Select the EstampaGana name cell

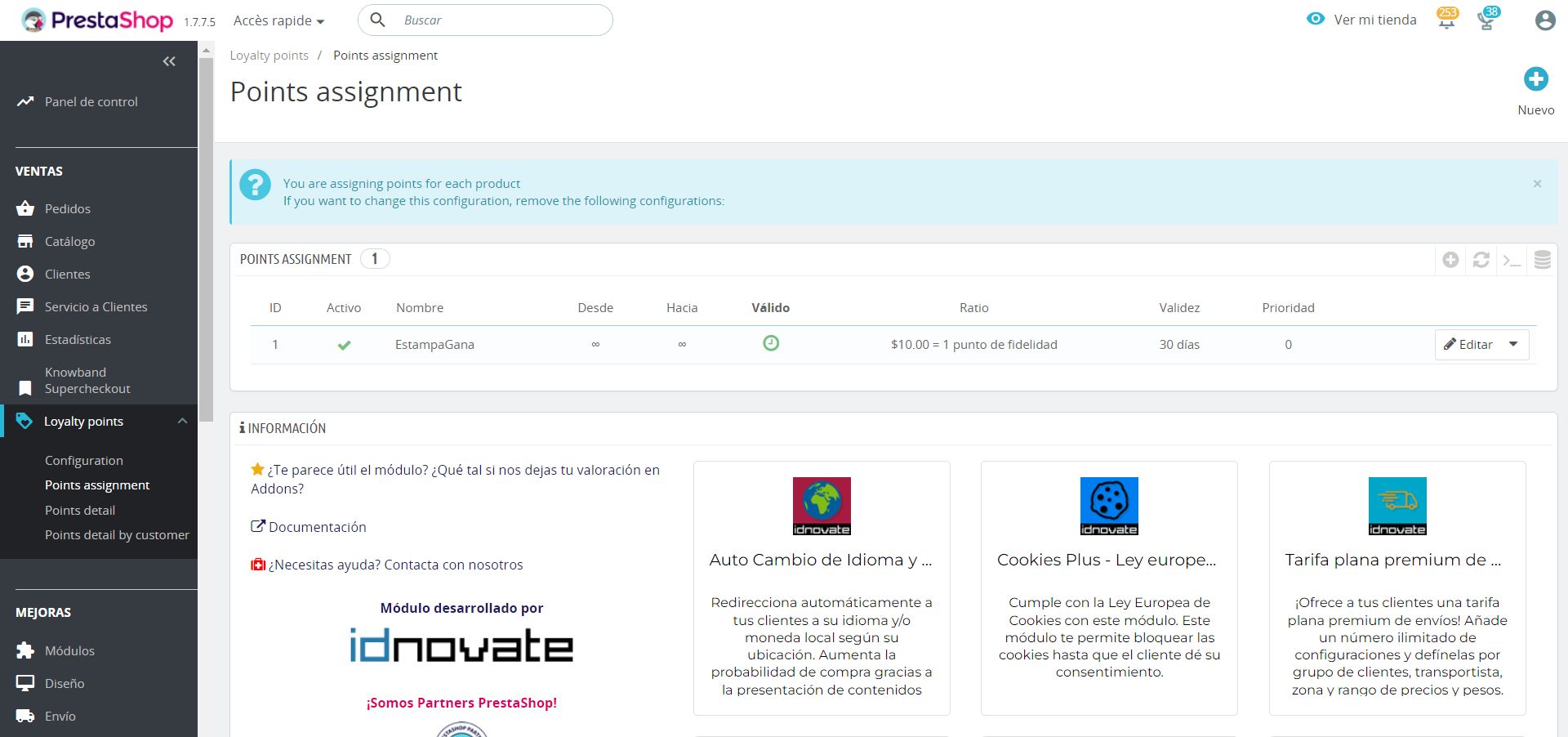pos(434,344)
